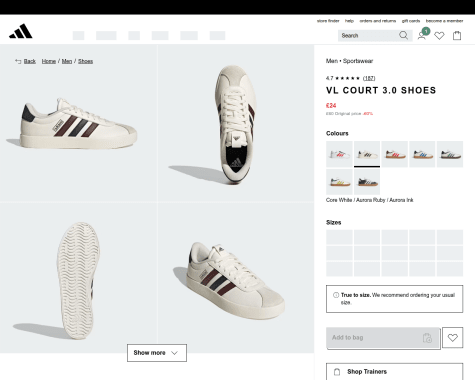Click the €24 sale price
The width and height of the screenshot is (475, 380).
331,106
